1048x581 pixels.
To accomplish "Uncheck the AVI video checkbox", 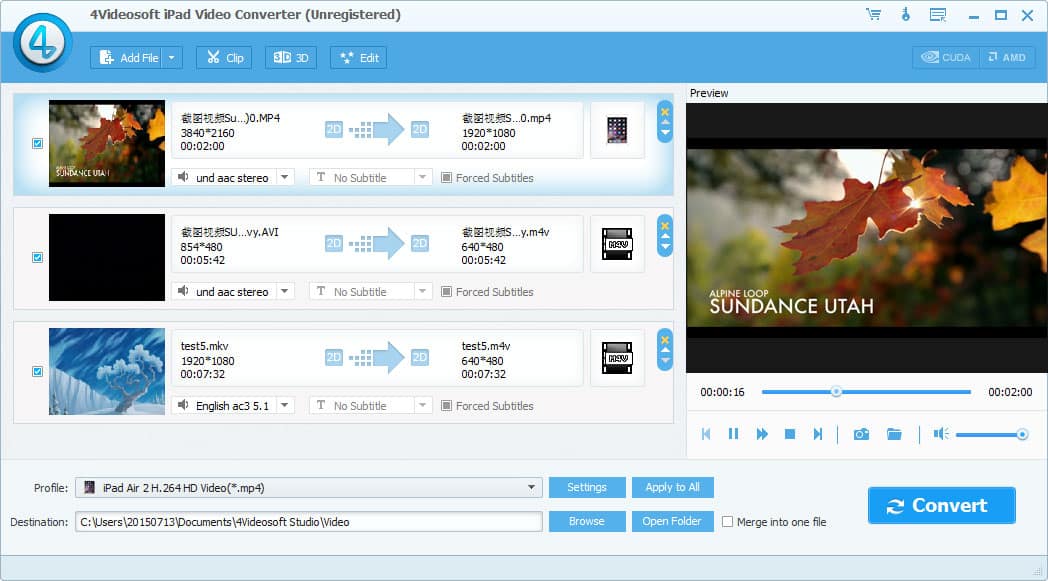I will pyautogui.click(x=37, y=257).
